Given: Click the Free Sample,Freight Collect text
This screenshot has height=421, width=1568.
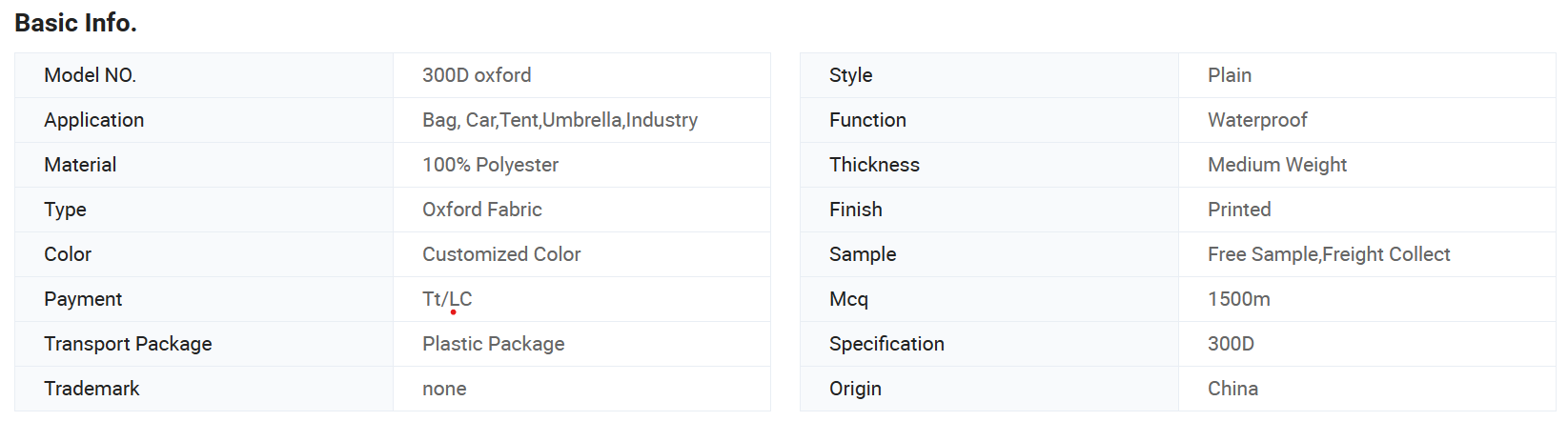Looking at the screenshot, I should click(1329, 254).
